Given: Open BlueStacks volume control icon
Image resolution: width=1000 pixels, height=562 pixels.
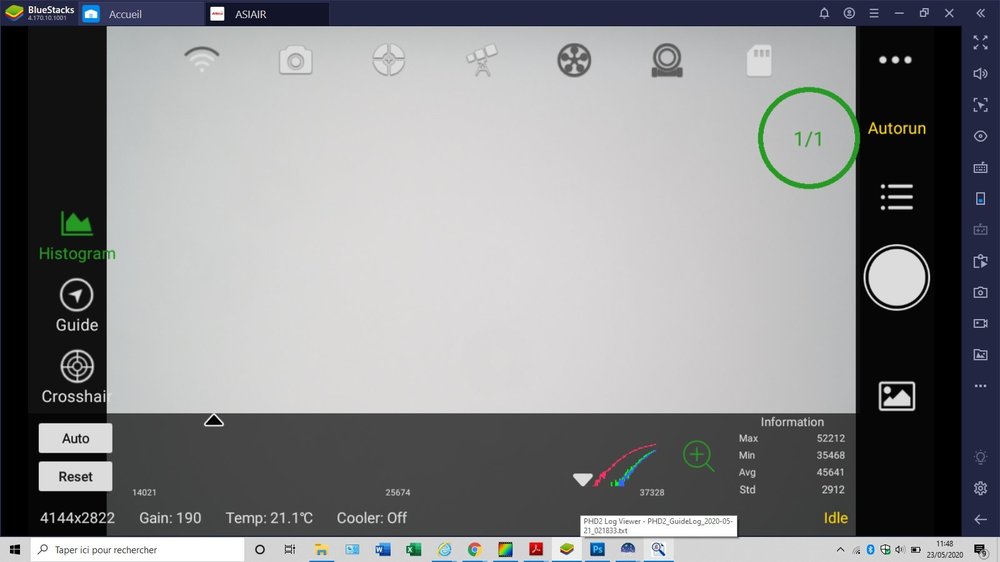Looking at the screenshot, I should [980, 73].
